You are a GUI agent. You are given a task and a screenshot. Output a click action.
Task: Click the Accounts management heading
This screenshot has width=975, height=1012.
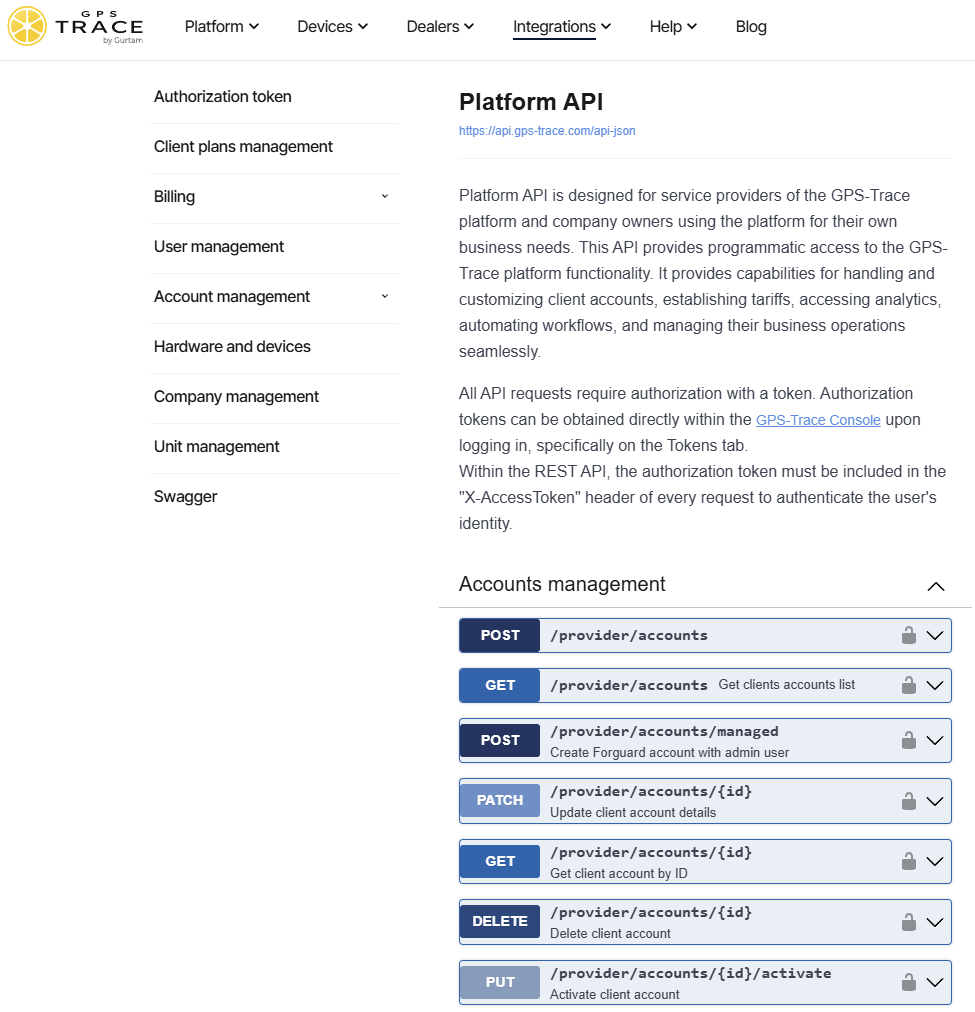click(562, 584)
